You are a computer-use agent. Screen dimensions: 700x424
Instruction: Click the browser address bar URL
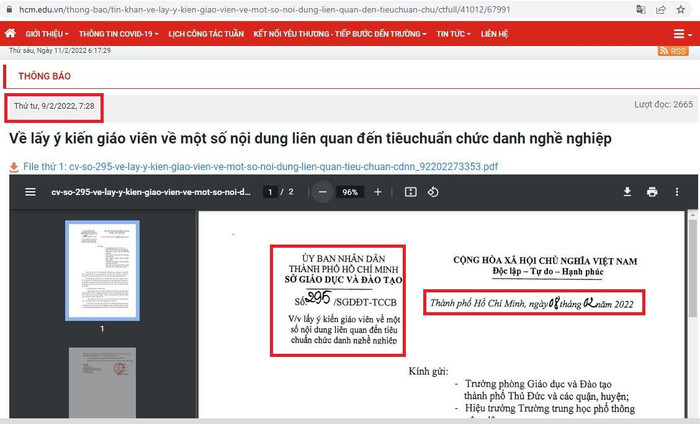point(264,9)
